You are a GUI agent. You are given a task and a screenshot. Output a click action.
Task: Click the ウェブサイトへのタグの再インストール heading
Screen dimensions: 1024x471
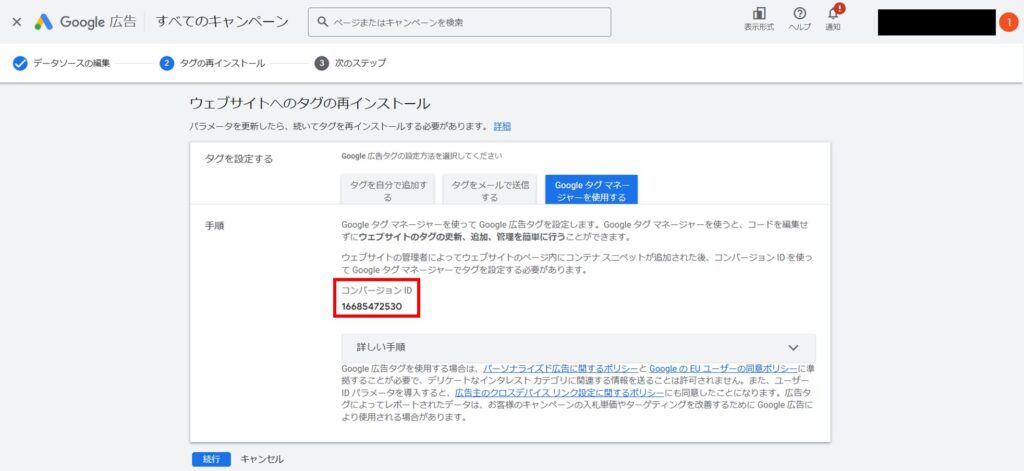[310, 103]
